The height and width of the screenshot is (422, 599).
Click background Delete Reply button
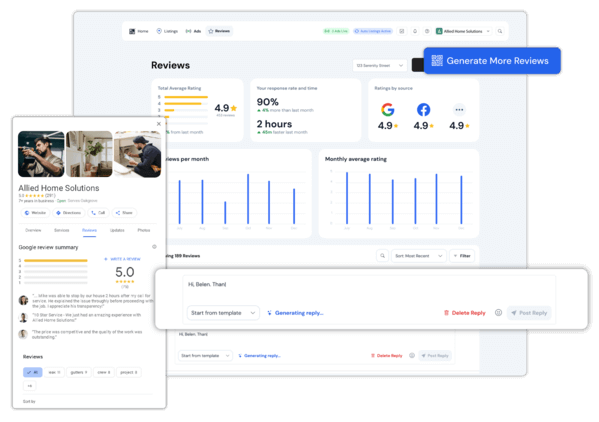[387, 356]
